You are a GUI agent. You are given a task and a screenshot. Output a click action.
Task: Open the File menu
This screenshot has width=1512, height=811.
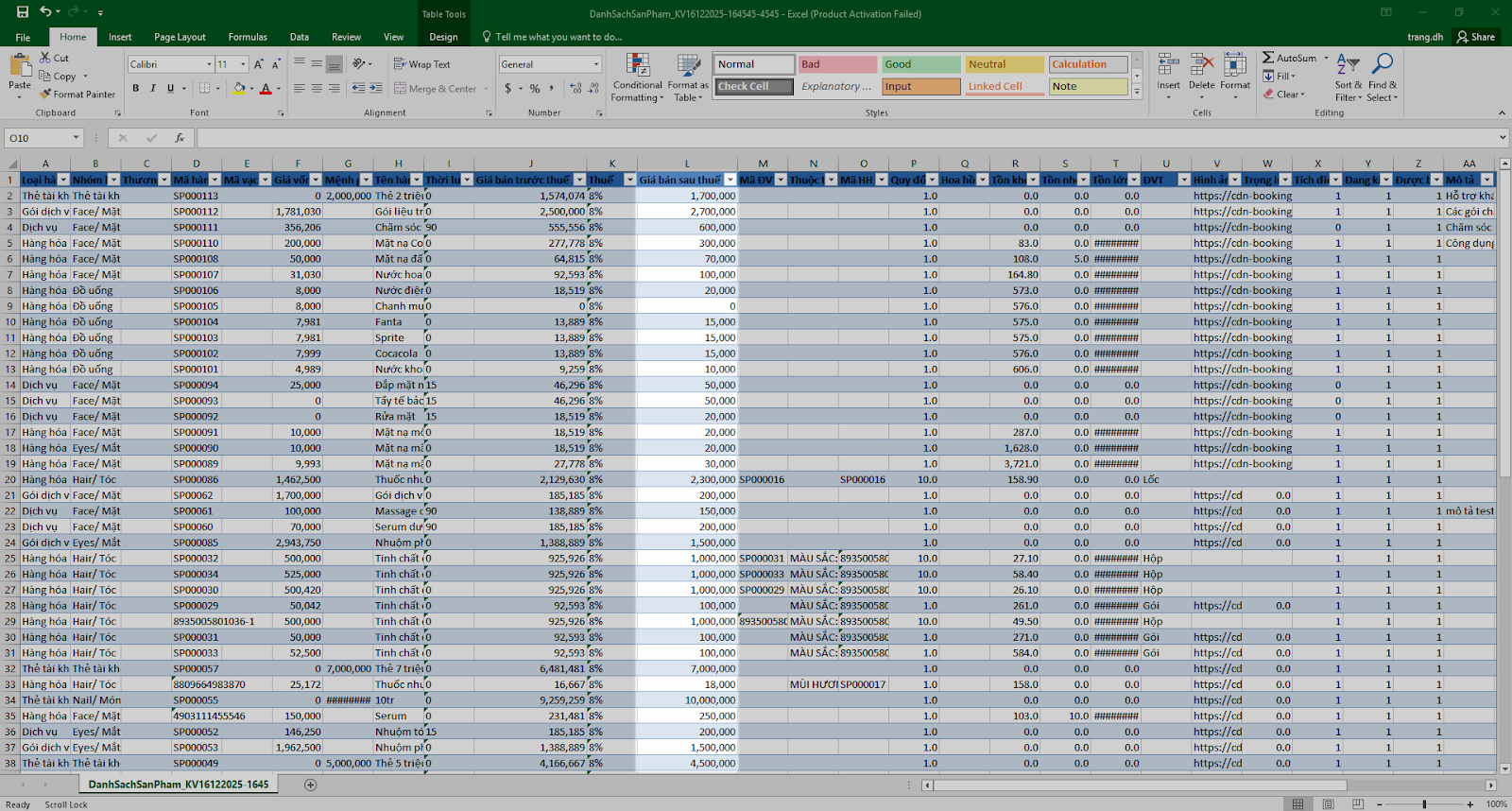[23, 37]
